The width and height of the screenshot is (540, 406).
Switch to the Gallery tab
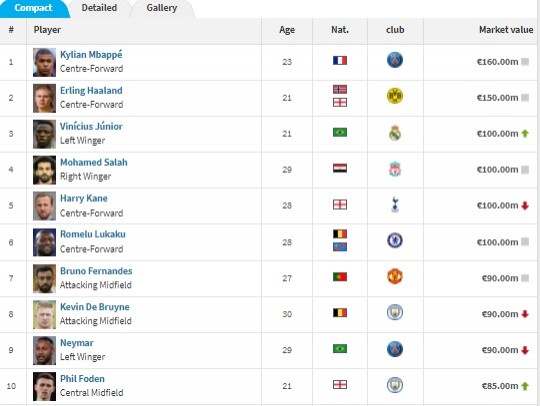(162, 8)
